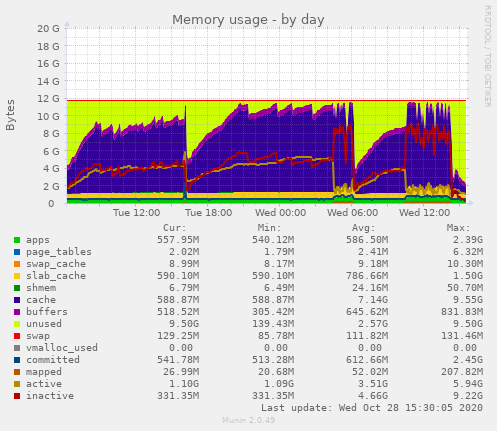Screen dimensions: 497x431
Task: Select the committed legend label
Action: pyautogui.click(x=53, y=360)
